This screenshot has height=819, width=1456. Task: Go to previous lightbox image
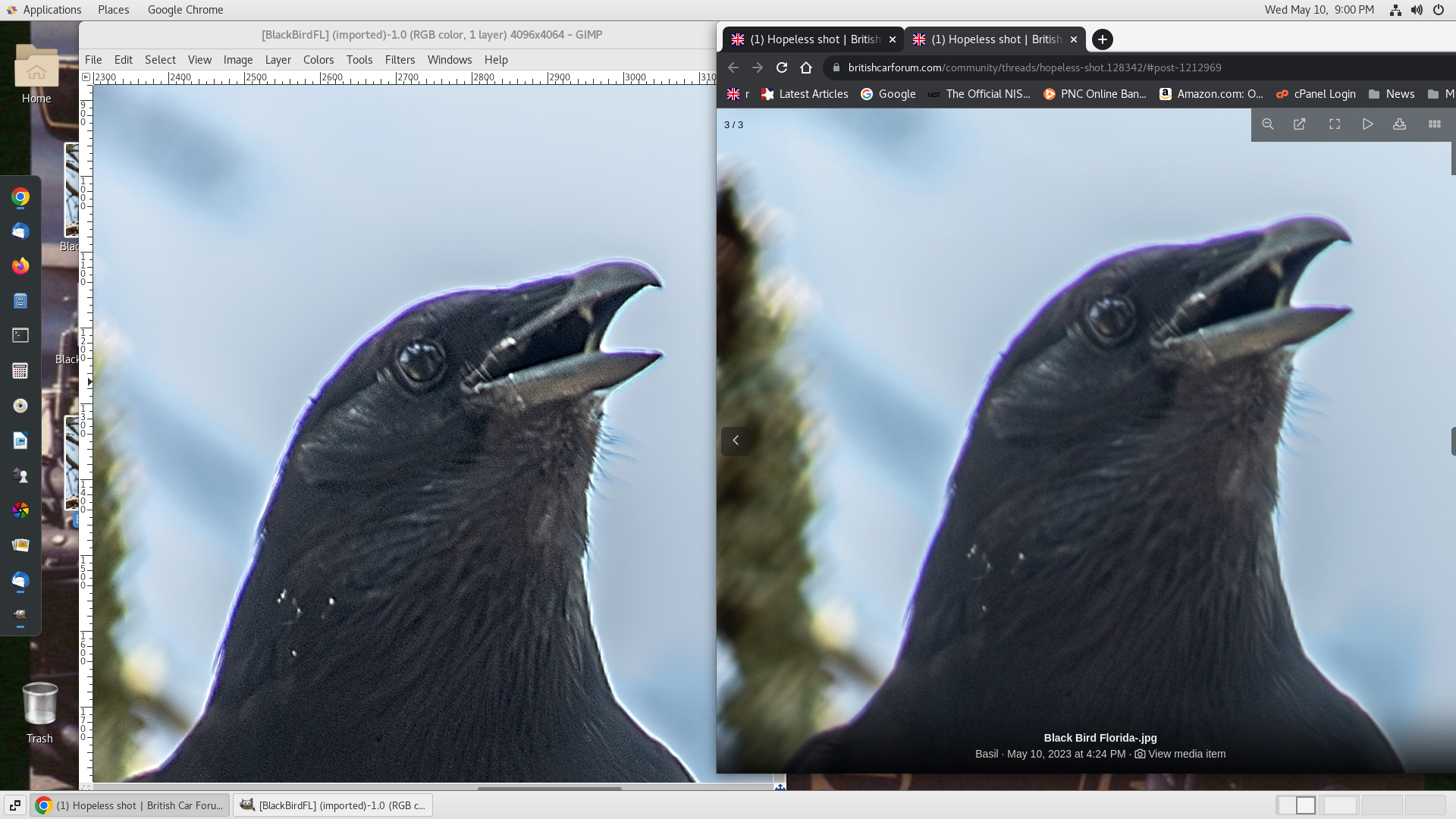(736, 441)
